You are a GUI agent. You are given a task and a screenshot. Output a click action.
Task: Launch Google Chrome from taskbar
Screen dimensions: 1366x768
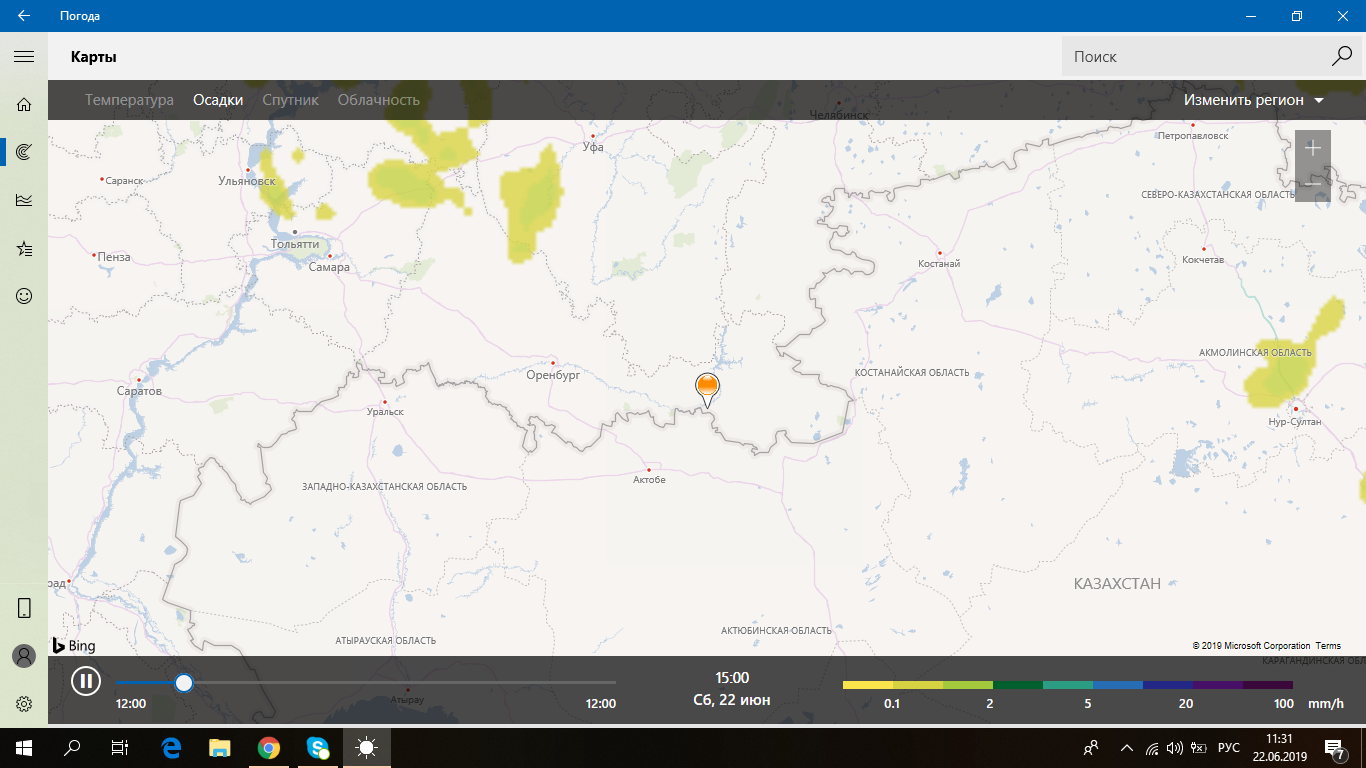[268, 747]
